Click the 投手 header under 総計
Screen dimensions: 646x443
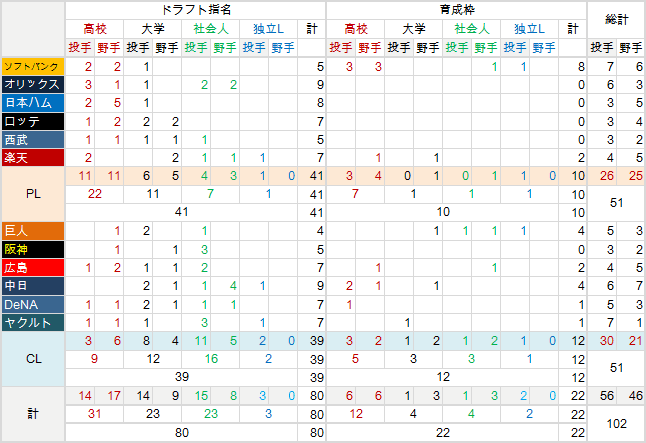602,48
